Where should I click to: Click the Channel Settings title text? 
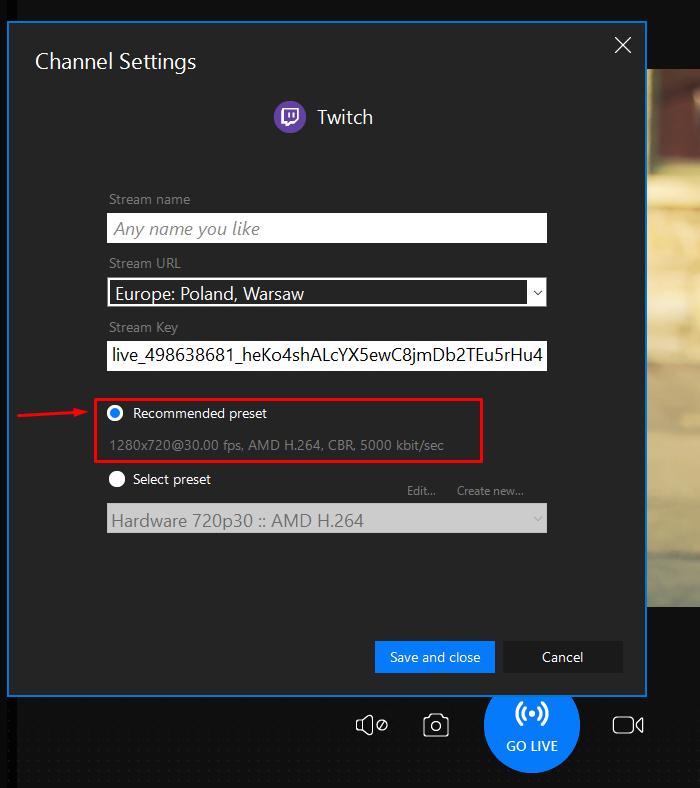coord(116,62)
